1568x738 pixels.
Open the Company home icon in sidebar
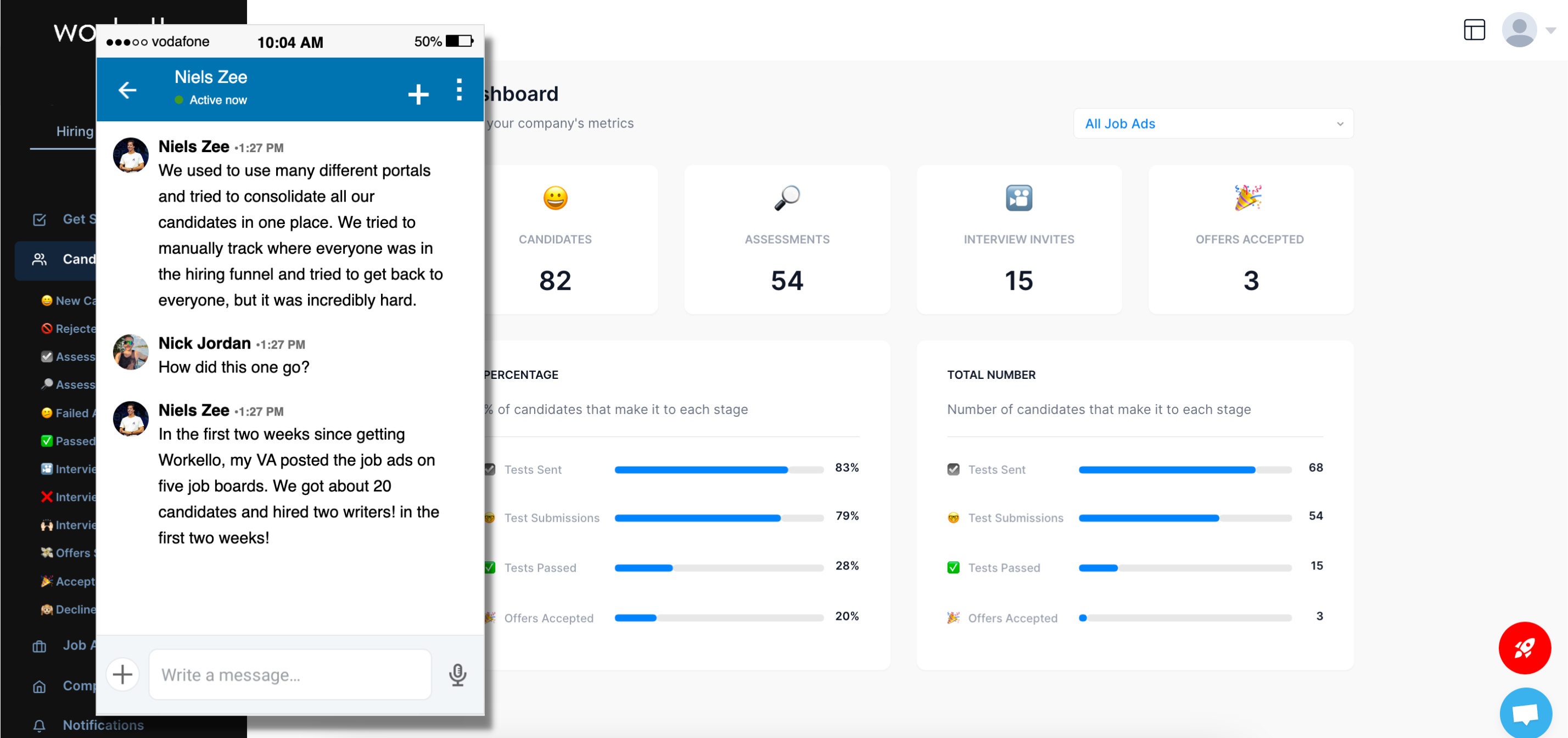pyautogui.click(x=40, y=686)
